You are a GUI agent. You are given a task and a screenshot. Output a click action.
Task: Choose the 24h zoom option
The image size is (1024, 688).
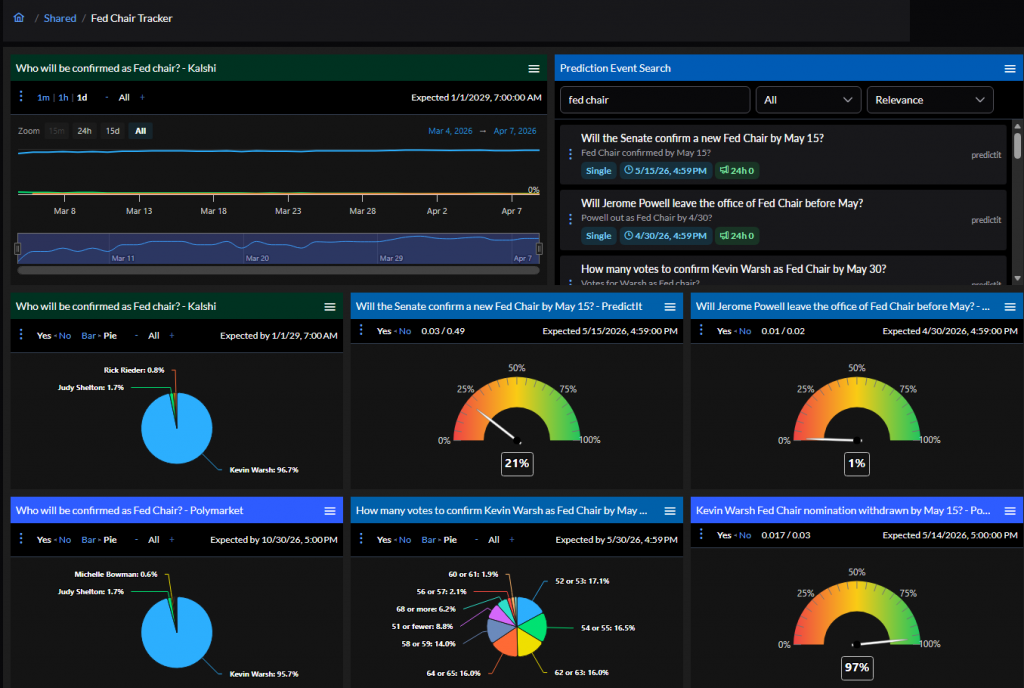85,131
